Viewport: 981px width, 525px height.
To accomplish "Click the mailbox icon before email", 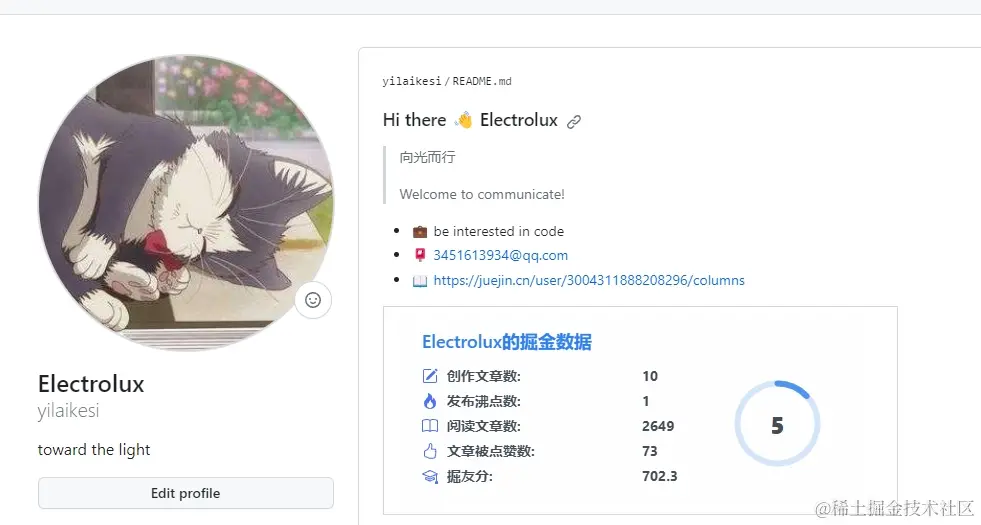I will click(x=420, y=255).
